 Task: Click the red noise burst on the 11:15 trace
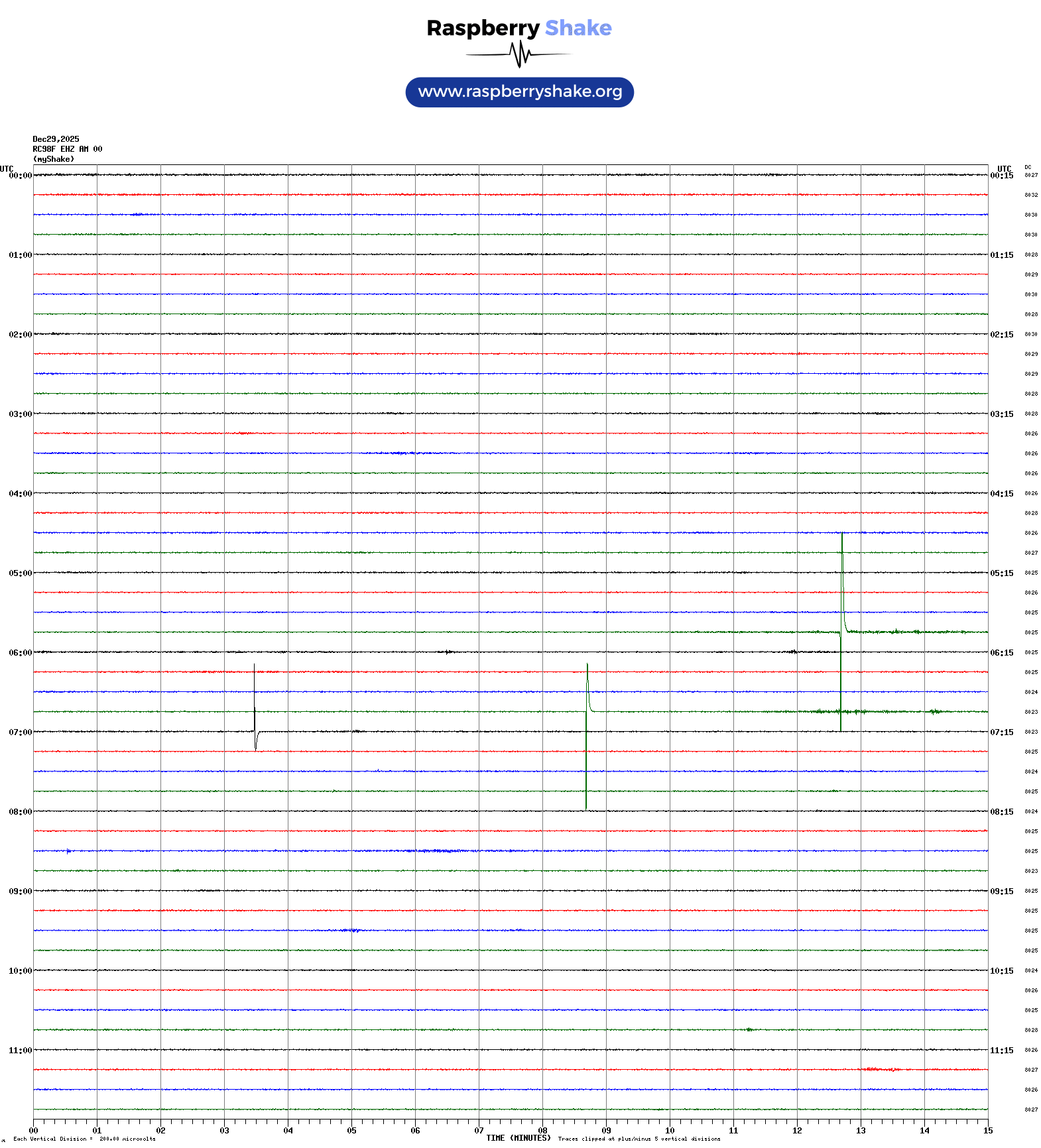(879, 1069)
